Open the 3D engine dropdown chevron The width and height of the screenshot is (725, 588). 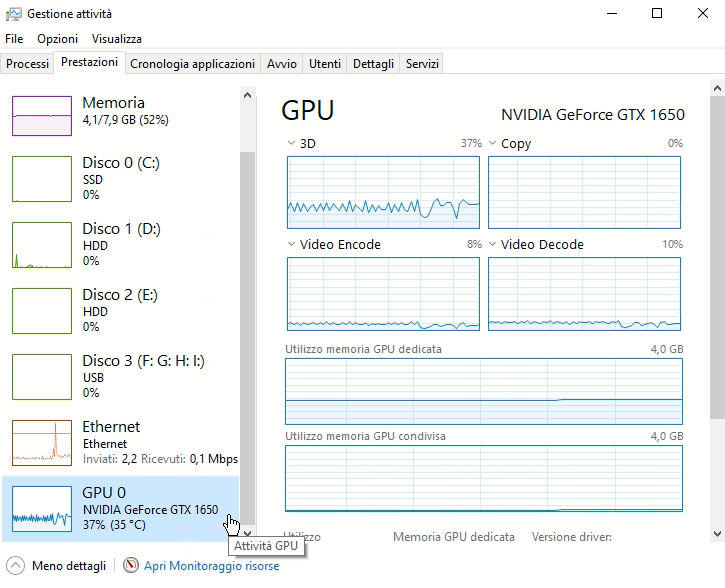pos(291,143)
